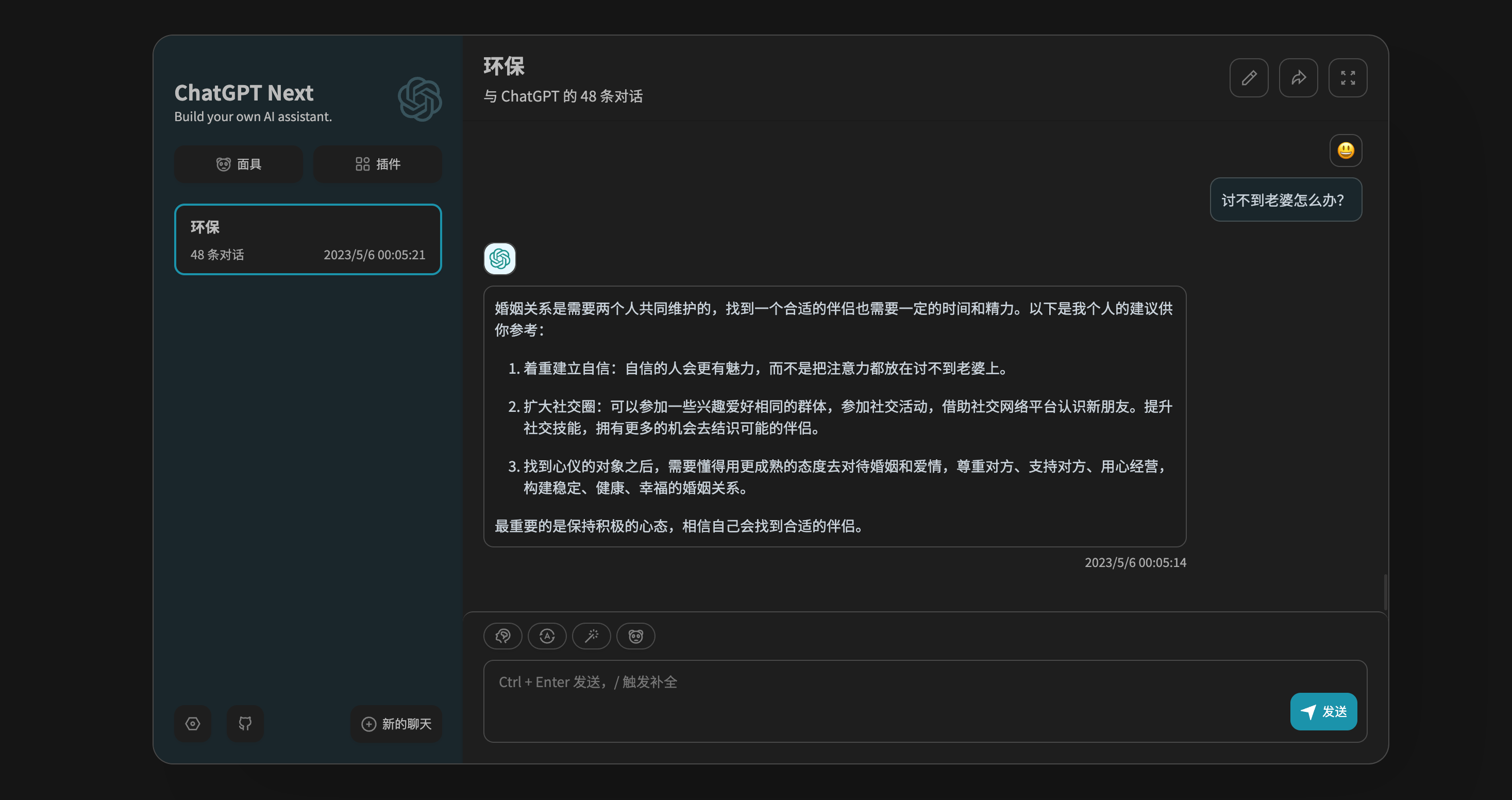Click the share conversation arrow icon
Image resolution: width=1512 pixels, height=800 pixels.
[1298, 77]
